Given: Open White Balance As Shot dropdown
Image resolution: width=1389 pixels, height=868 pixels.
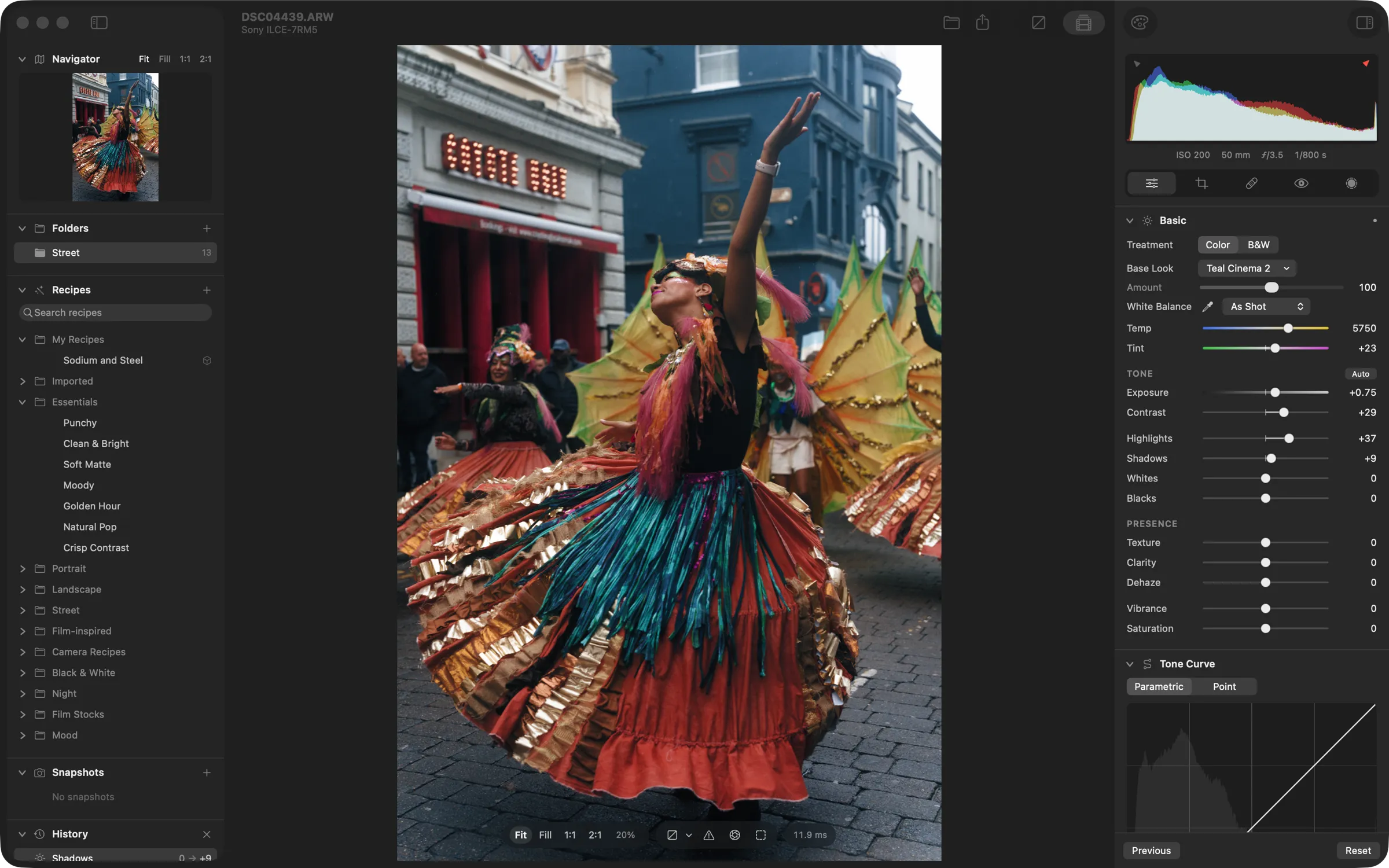Looking at the screenshot, I should coord(1266,307).
